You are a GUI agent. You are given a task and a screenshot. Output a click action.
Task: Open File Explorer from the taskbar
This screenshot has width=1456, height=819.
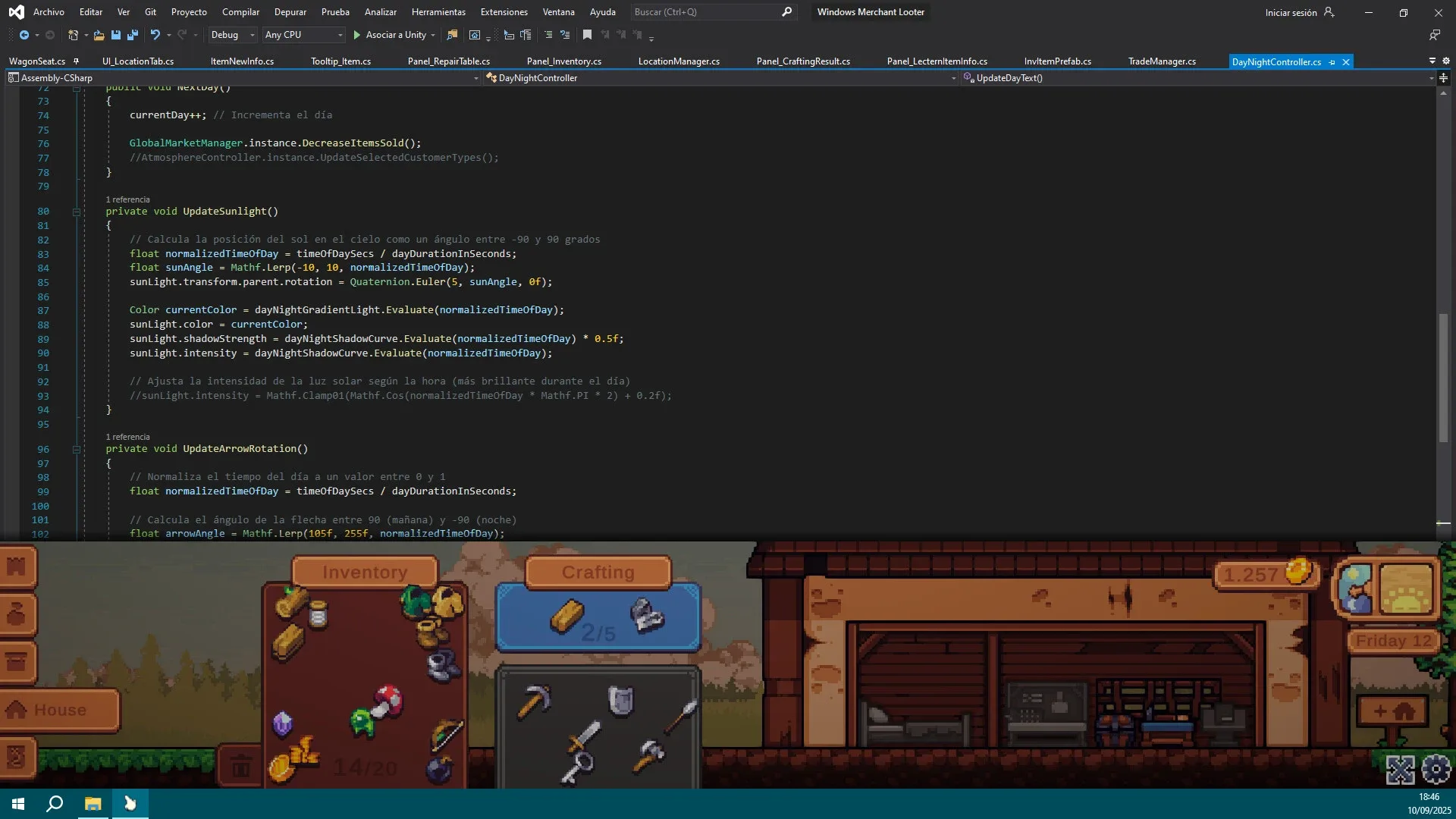tap(93, 803)
